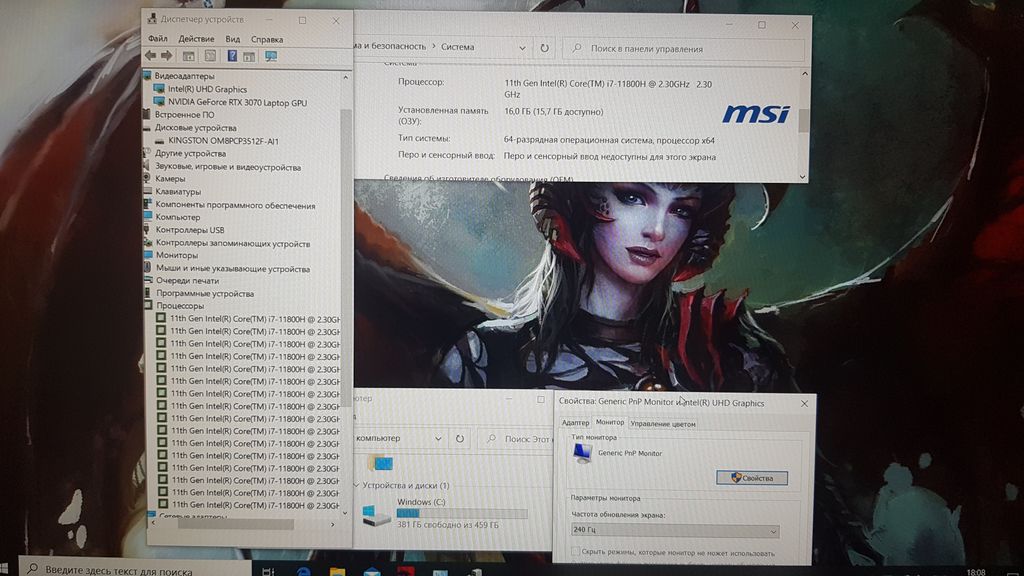This screenshot has width=1024, height=576.
Task: Toggle the console tree toolbar icon
Action: tap(189, 56)
